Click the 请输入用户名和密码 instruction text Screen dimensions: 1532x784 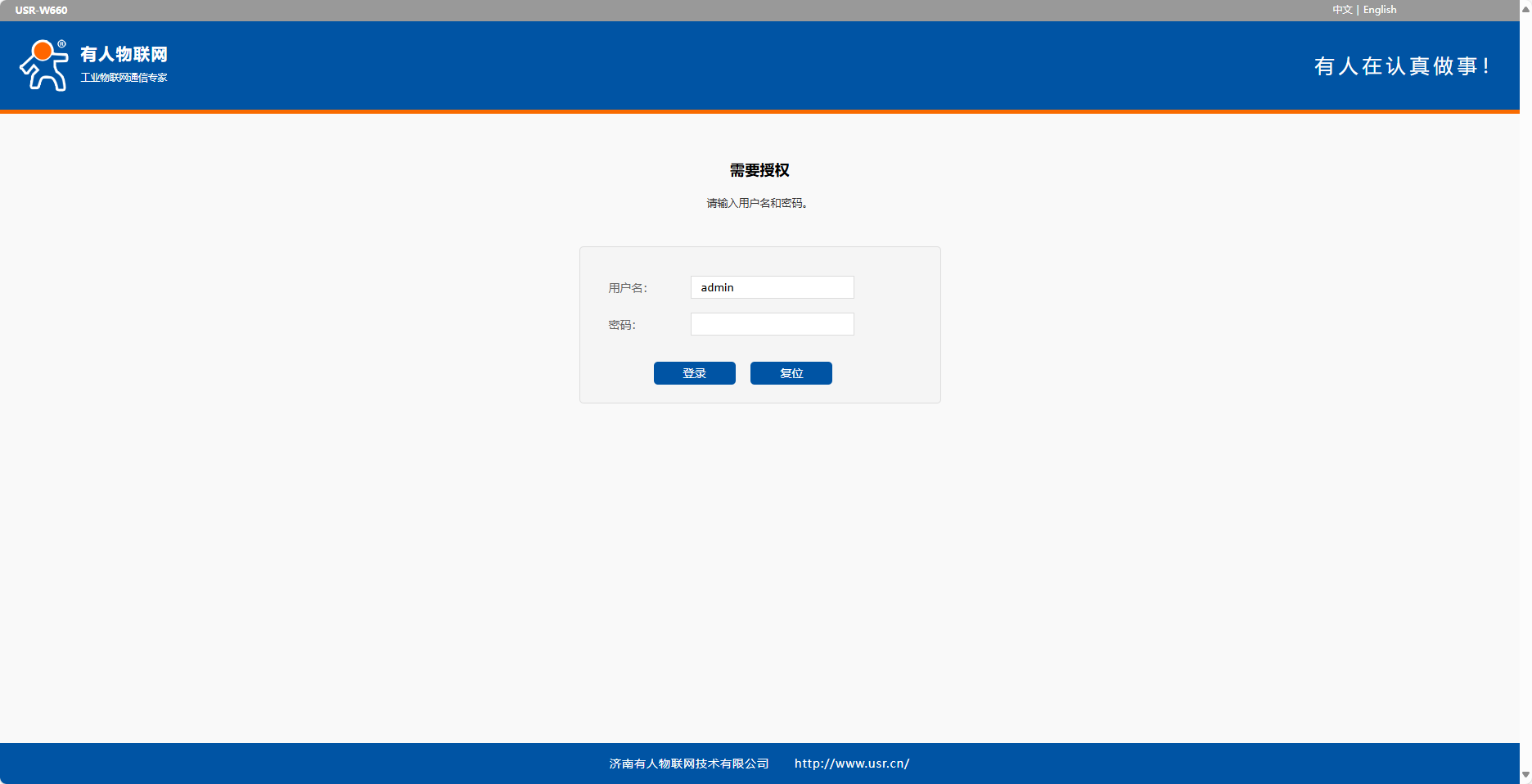click(758, 203)
